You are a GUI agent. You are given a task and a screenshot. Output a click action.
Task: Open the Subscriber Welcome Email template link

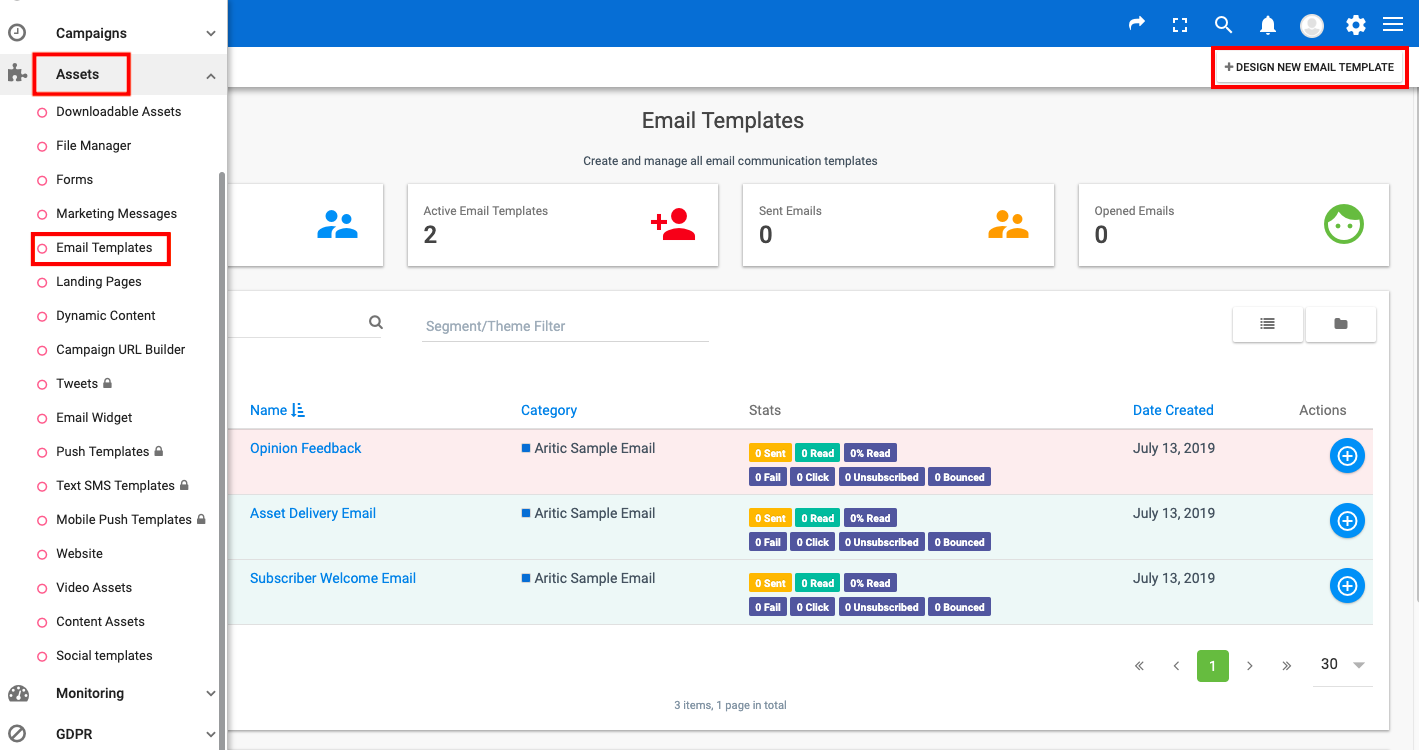point(333,578)
